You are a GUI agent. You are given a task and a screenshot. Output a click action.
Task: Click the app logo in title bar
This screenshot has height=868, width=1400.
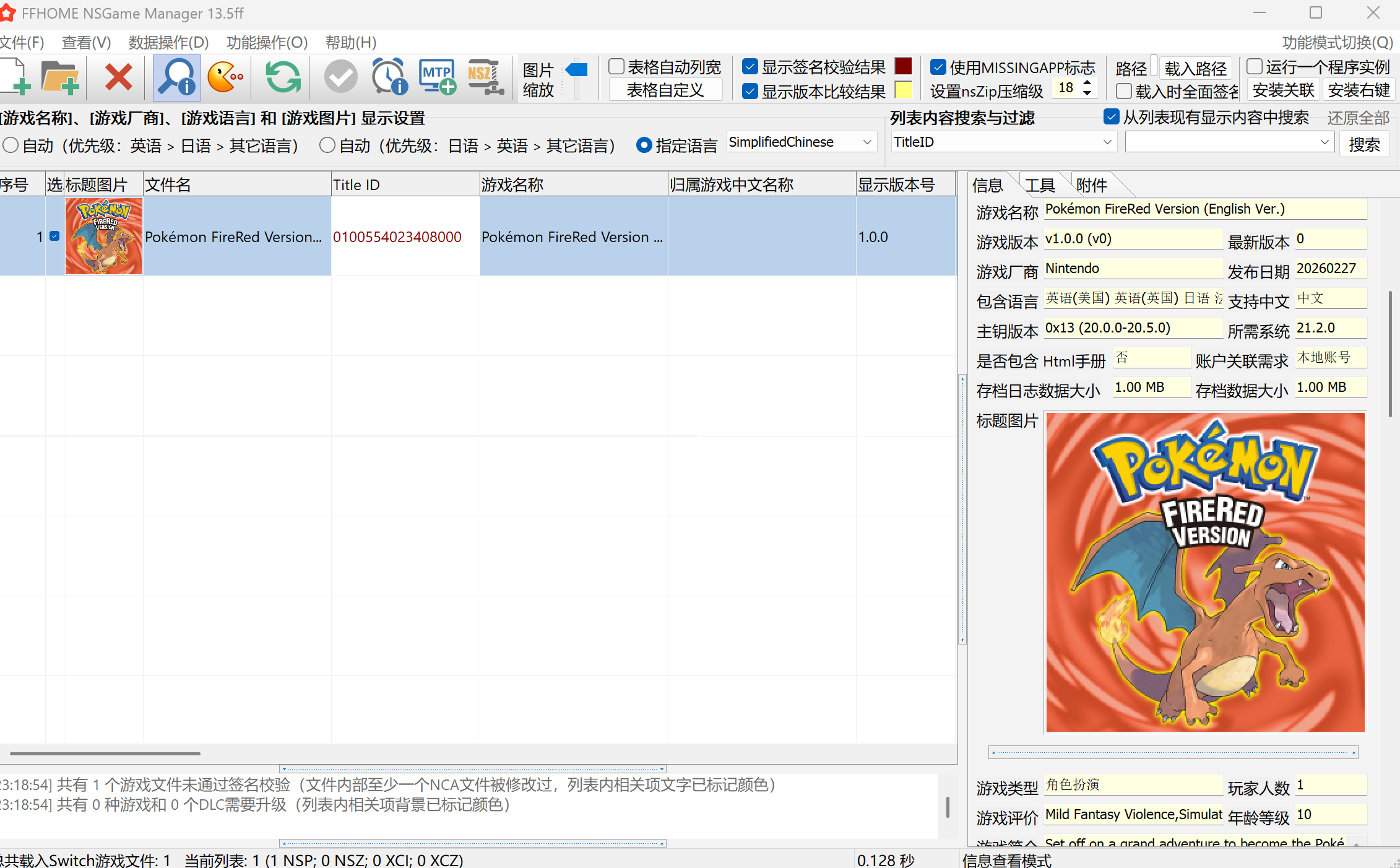(x=8, y=13)
